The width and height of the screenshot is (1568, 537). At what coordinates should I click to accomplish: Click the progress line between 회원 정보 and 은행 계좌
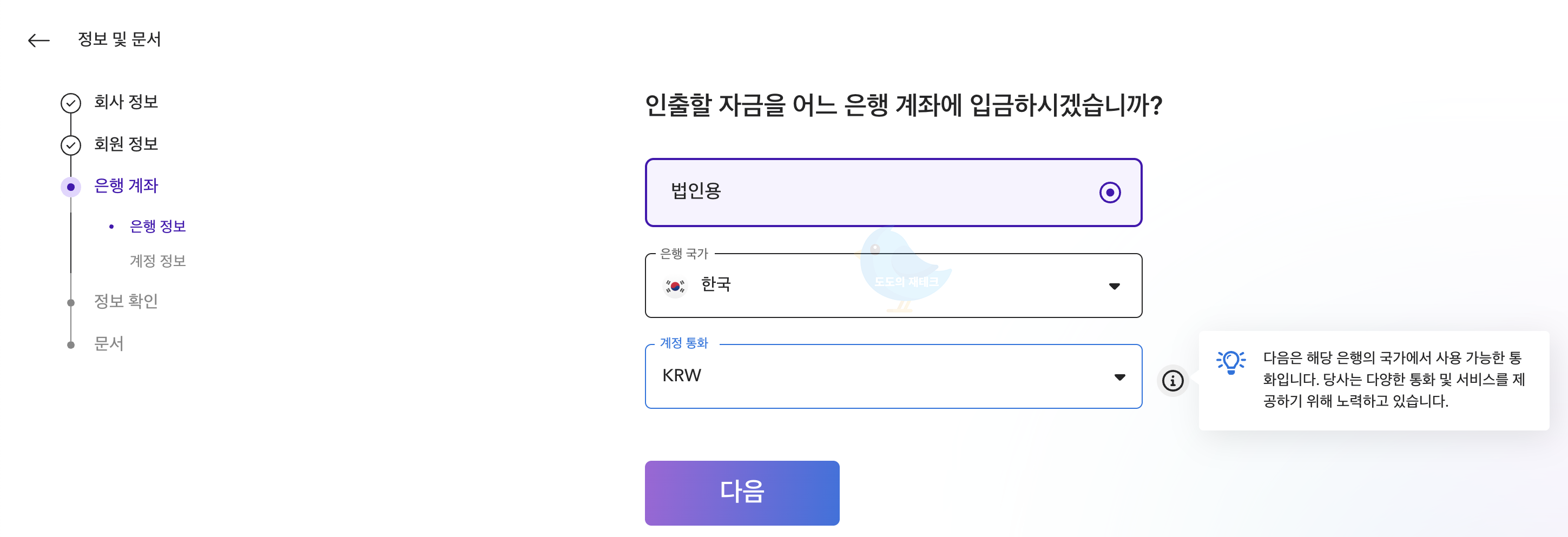click(71, 165)
